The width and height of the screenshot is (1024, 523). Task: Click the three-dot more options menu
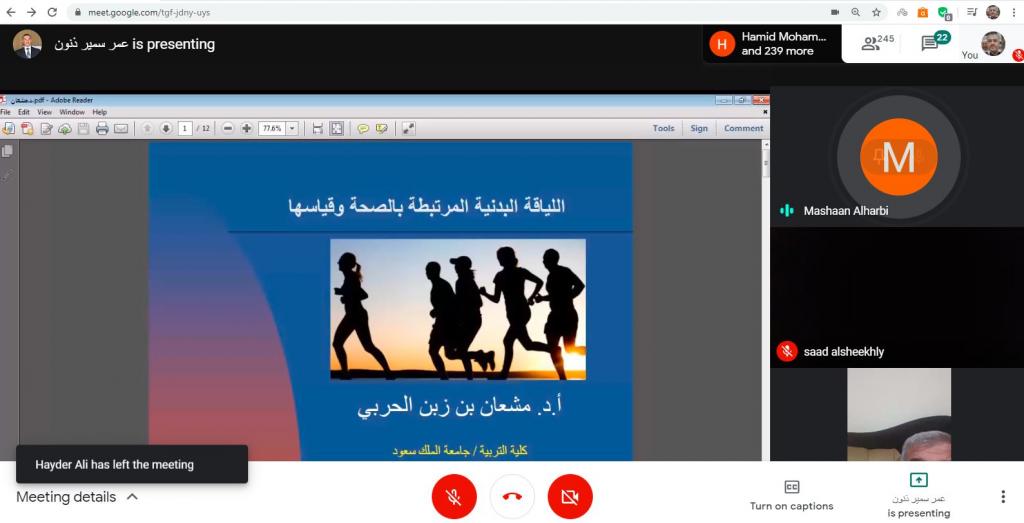[x=1002, y=497]
